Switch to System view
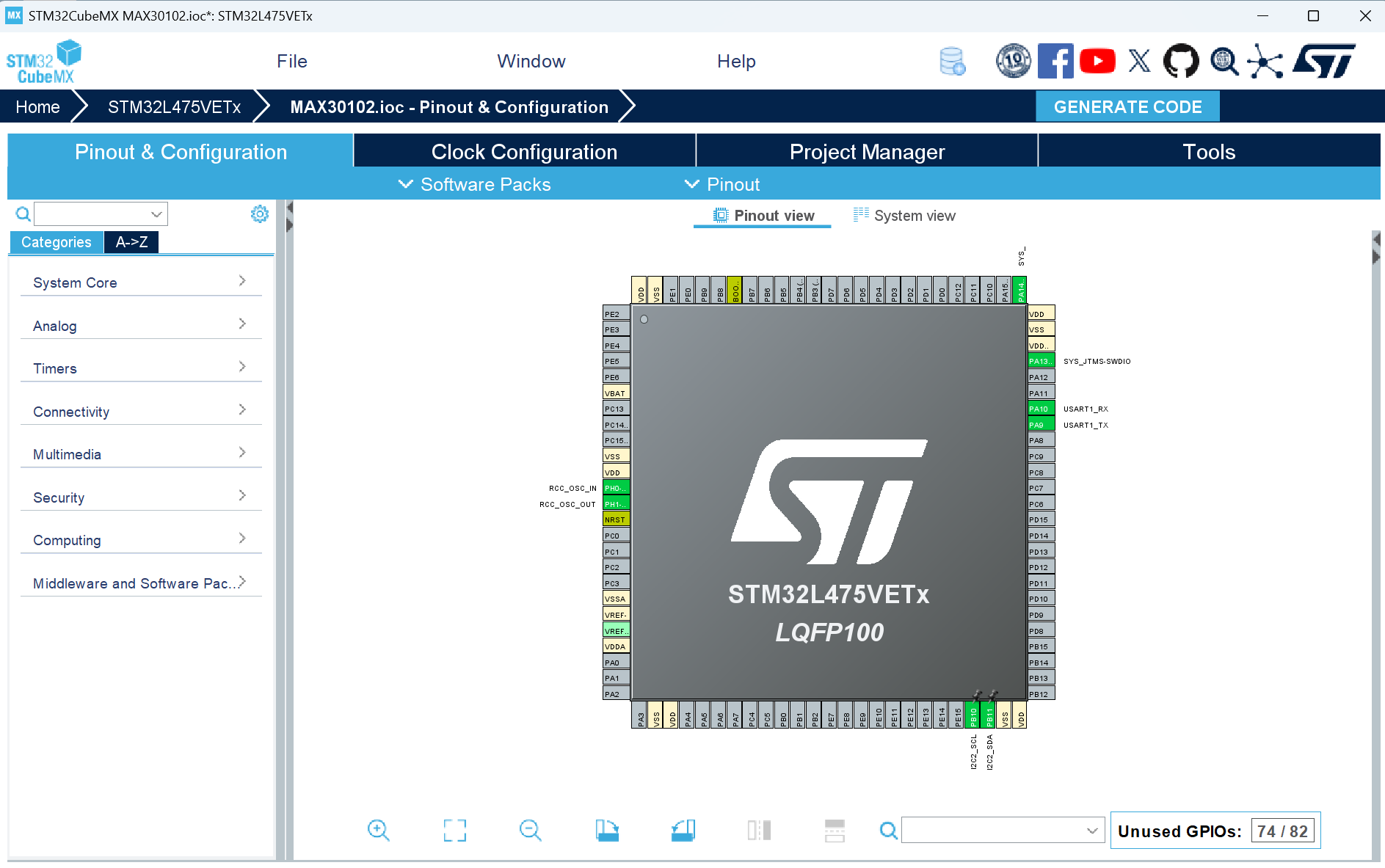 [904, 216]
